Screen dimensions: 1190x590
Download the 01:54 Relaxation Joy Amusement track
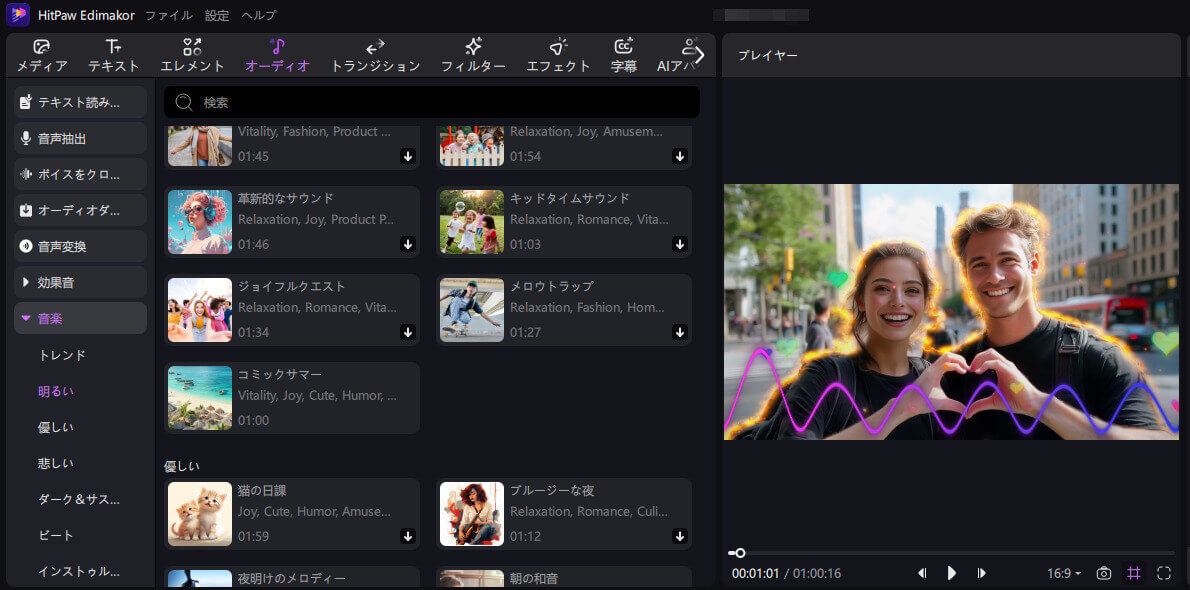click(679, 156)
